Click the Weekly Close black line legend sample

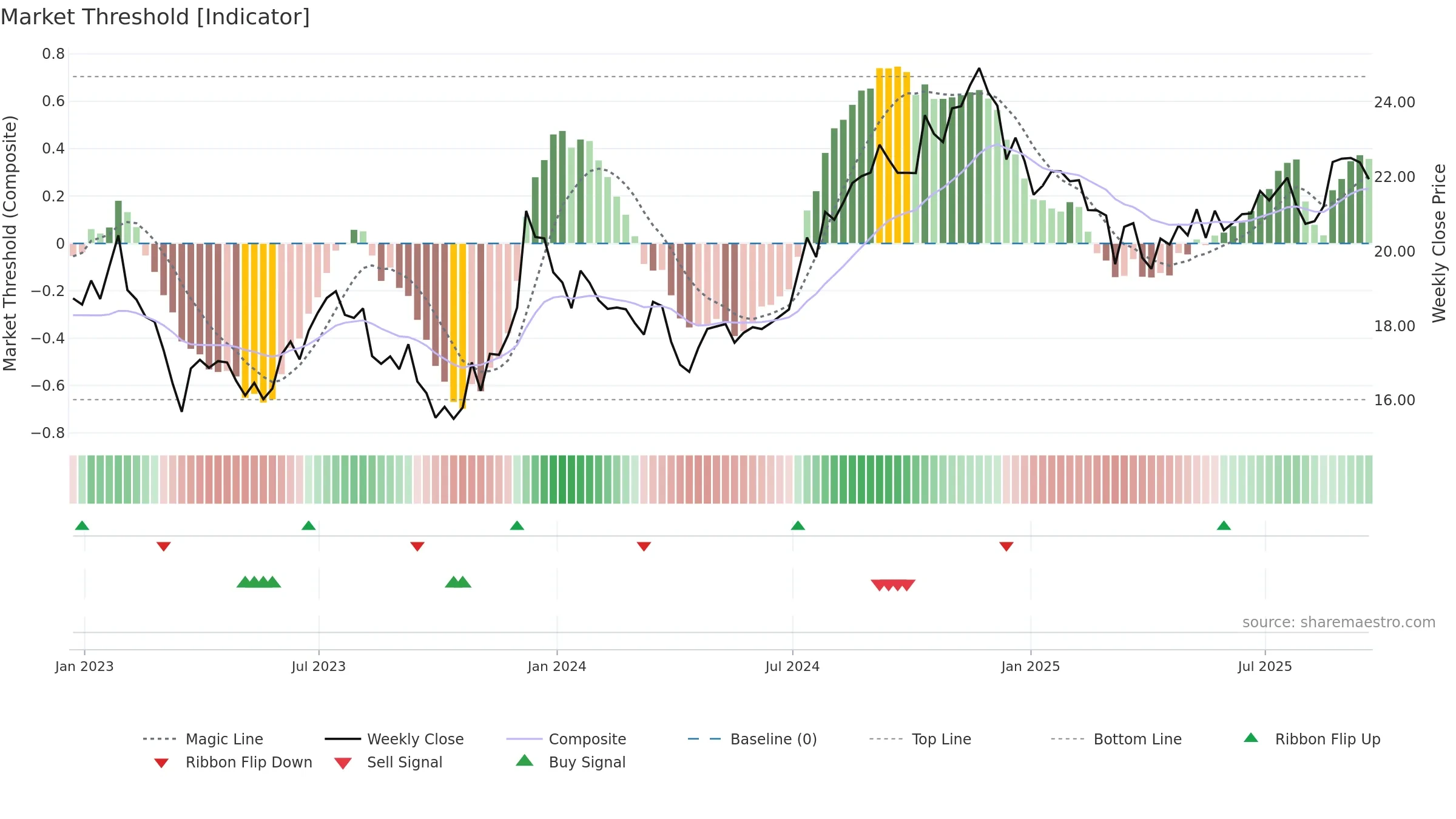tap(343, 739)
